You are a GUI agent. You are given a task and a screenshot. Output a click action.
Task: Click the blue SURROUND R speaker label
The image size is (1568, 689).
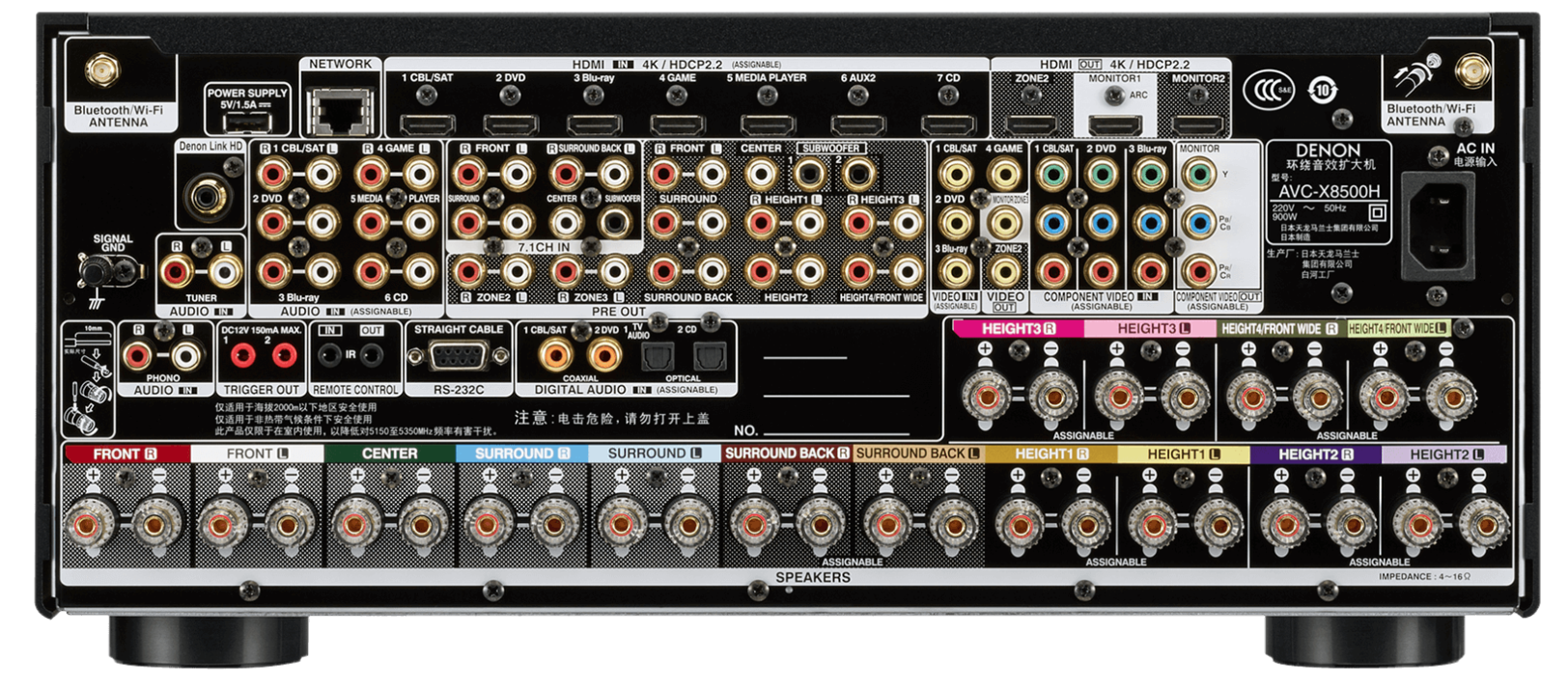click(522, 454)
